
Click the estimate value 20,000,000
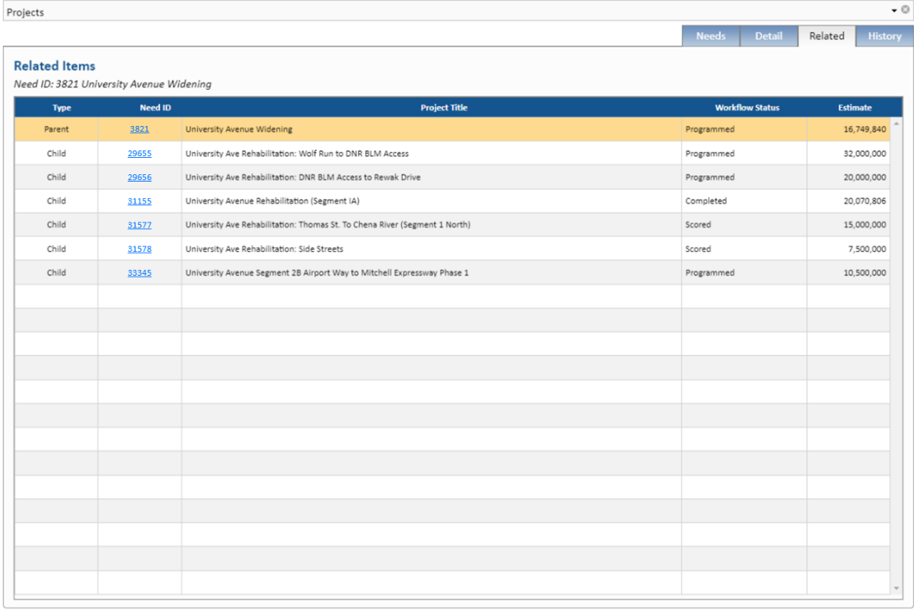(x=864, y=177)
